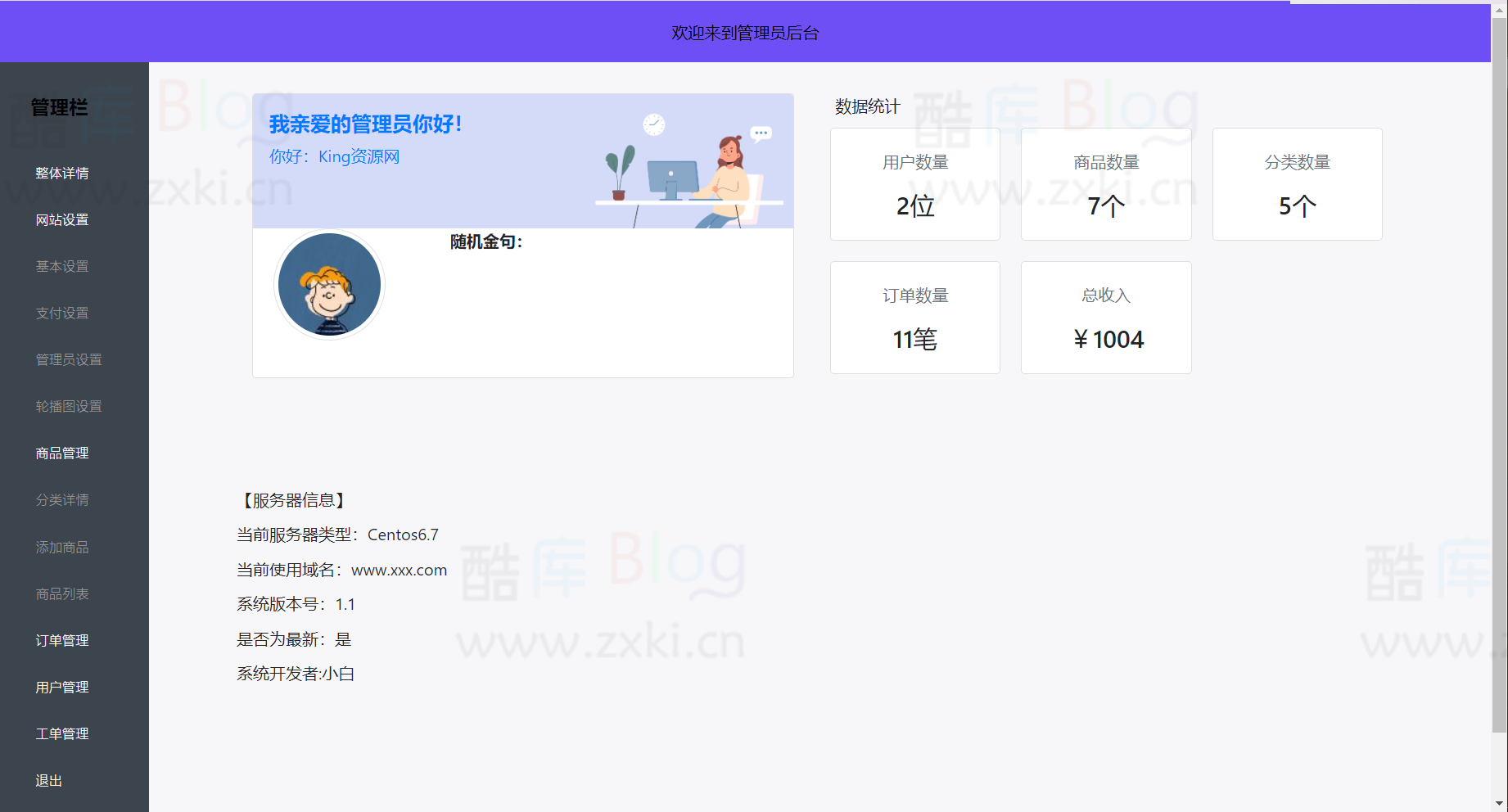Click the admin avatar picture
The width and height of the screenshot is (1508, 812).
click(329, 284)
